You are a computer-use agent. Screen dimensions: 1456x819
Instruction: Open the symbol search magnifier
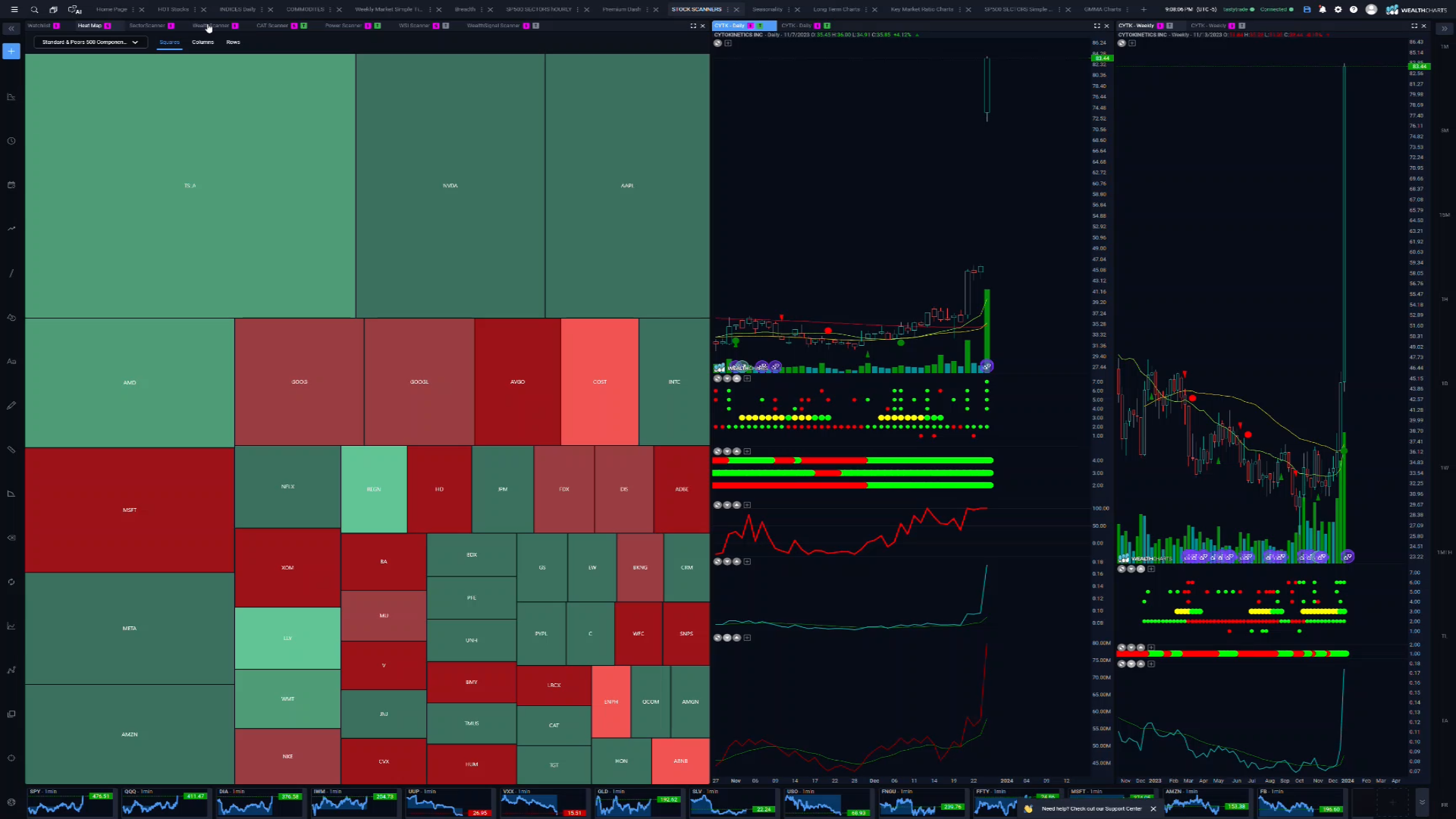click(x=34, y=10)
